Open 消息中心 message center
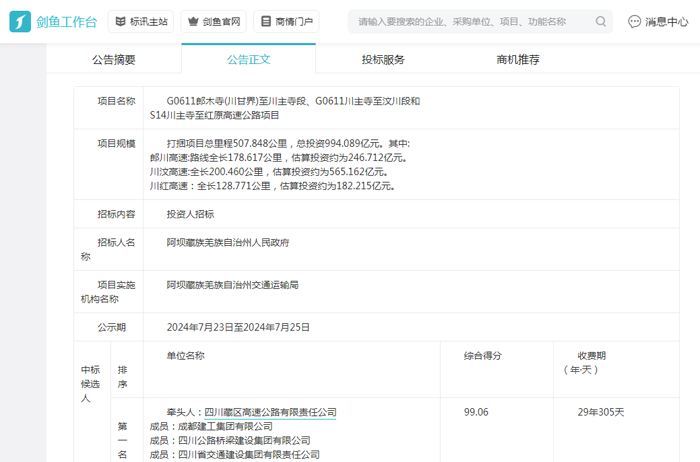The height and width of the screenshot is (462, 700). pos(658,21)
